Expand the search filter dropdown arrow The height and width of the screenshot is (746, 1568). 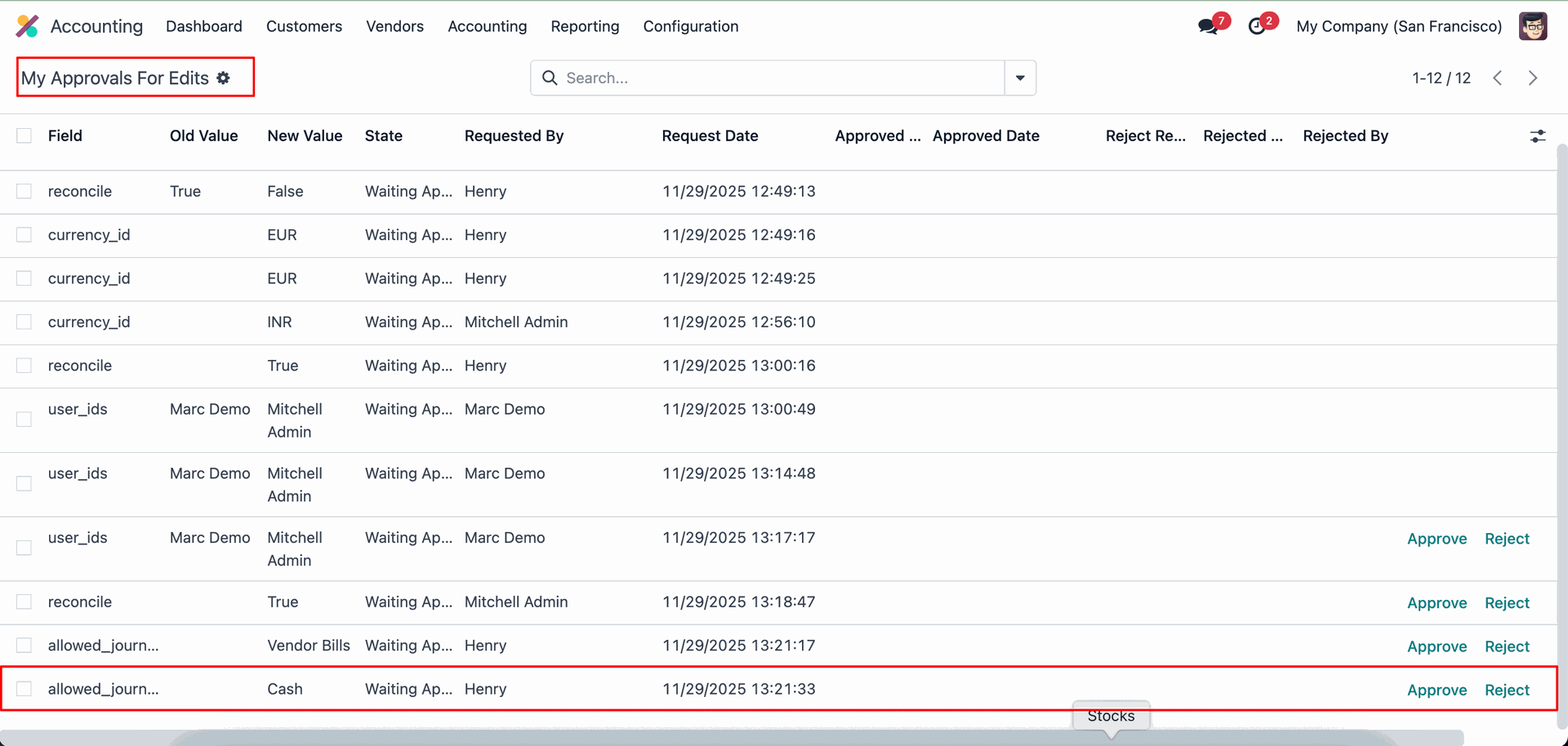tap(1020, 78)
